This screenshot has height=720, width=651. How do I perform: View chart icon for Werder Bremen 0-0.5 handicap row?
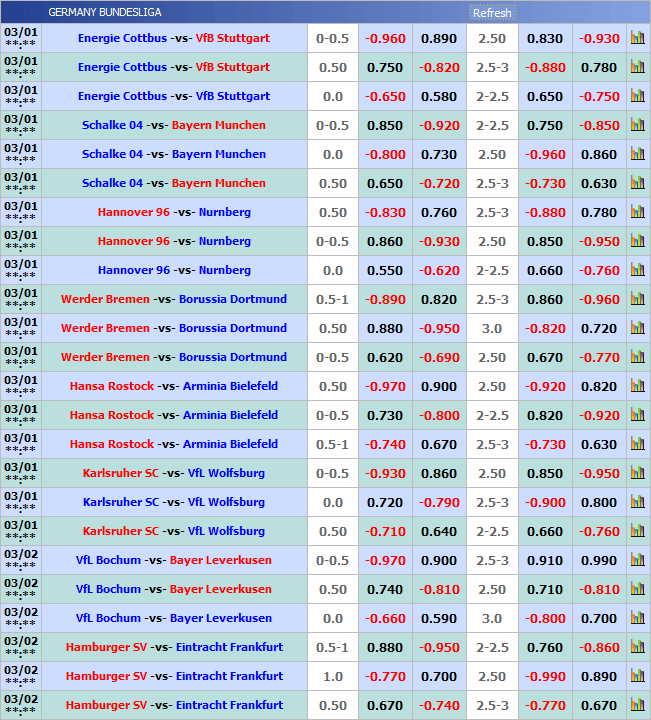(638, 357)
